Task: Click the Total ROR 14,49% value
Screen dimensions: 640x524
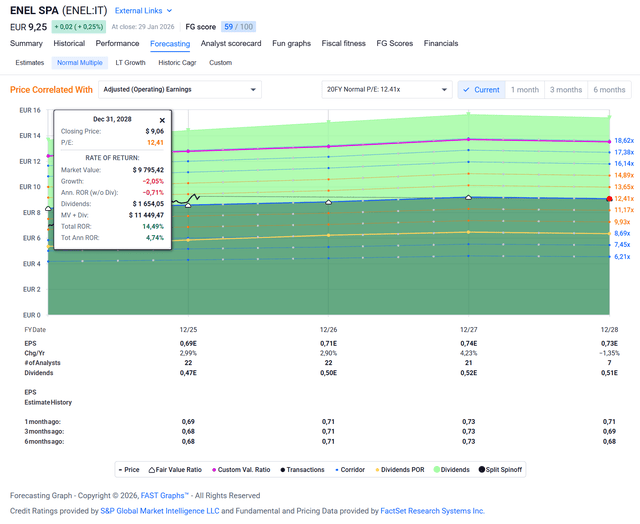Action: tap(153, 226)
